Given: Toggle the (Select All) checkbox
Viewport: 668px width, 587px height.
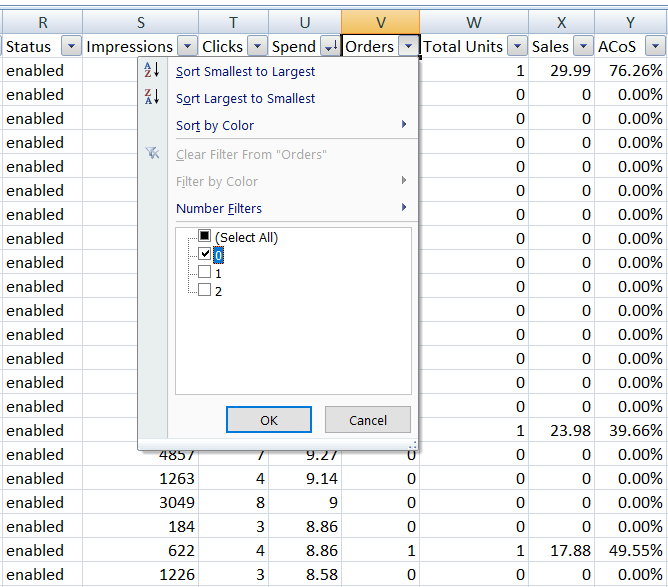Looking at the screenshot, I should 204,236.
